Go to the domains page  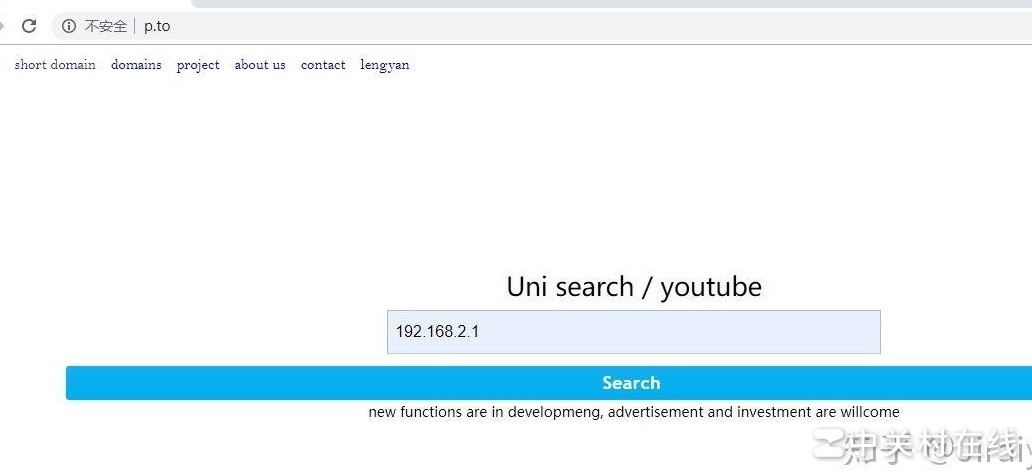point(136,65)
